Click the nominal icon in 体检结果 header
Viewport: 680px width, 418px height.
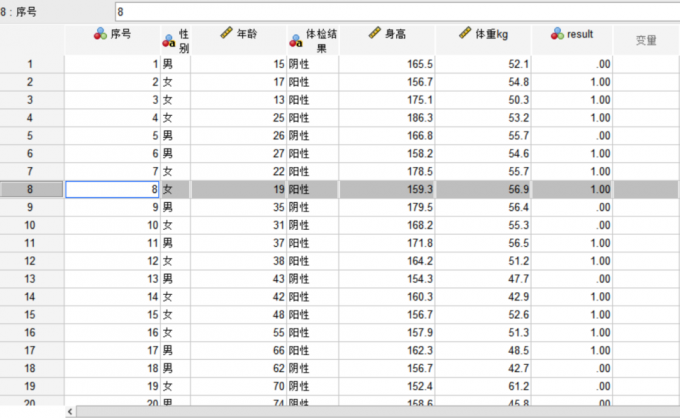pyautogui.click(x=296, y=41)
